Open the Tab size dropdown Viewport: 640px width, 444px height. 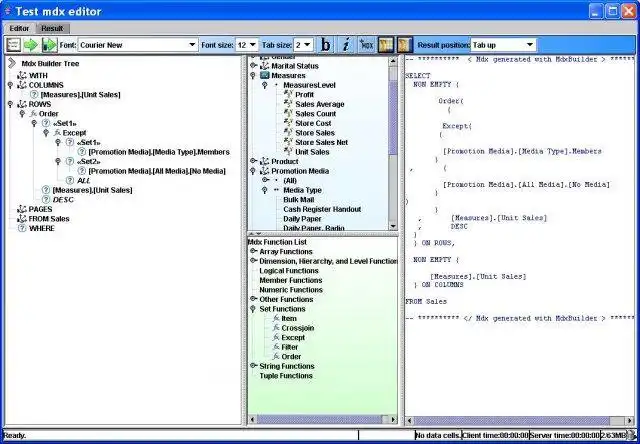[303, 45]
